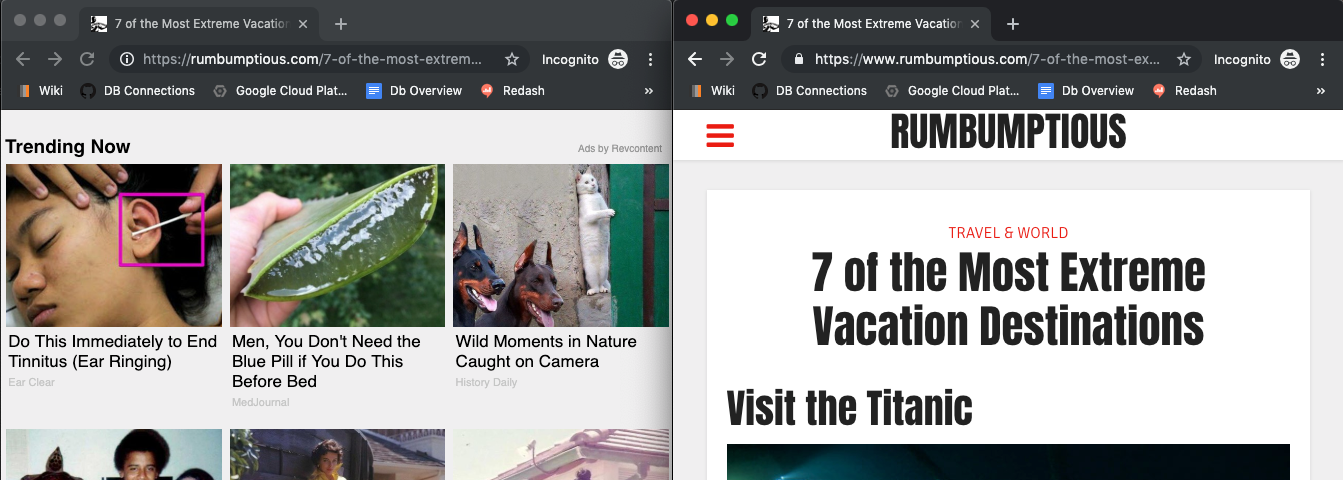Bookmark page with star in right window
1343x480 pixels.
[x=1184, y=59]
